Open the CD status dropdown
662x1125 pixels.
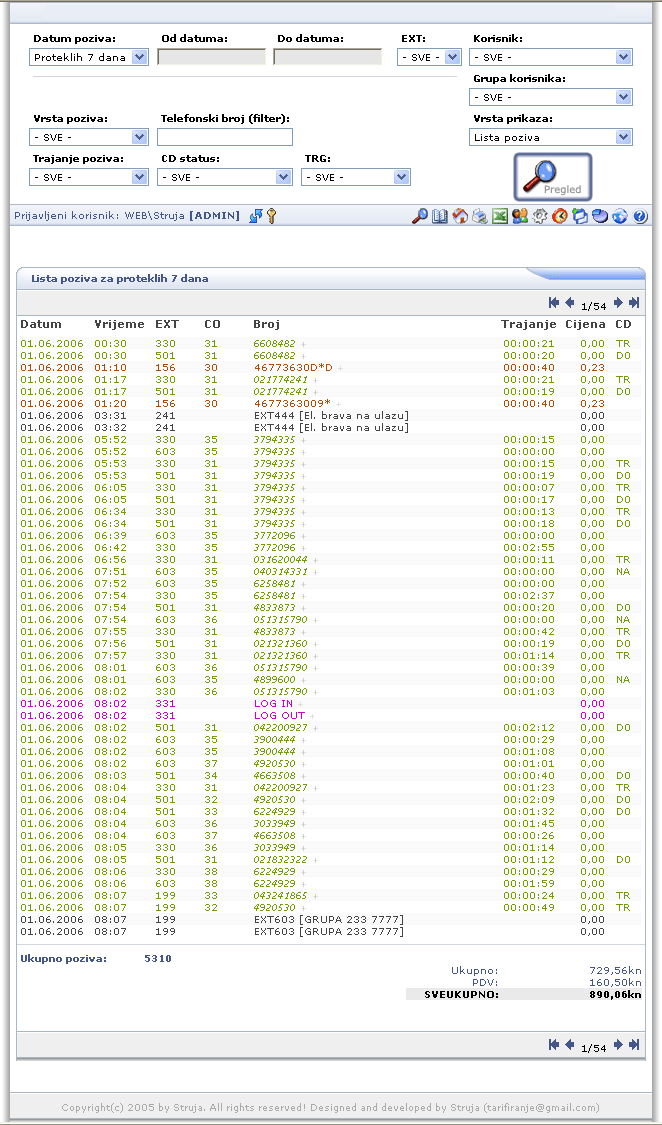(x=225, y=177)
